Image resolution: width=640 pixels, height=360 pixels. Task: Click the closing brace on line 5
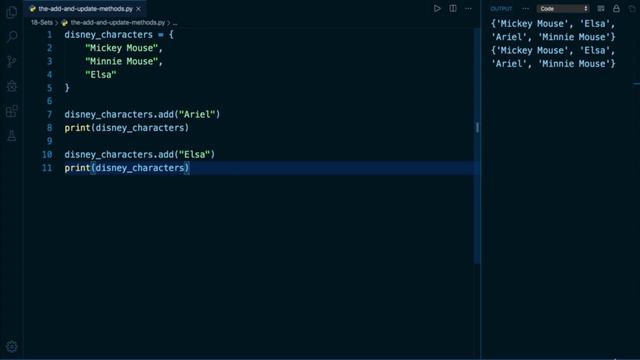point(67,88)
